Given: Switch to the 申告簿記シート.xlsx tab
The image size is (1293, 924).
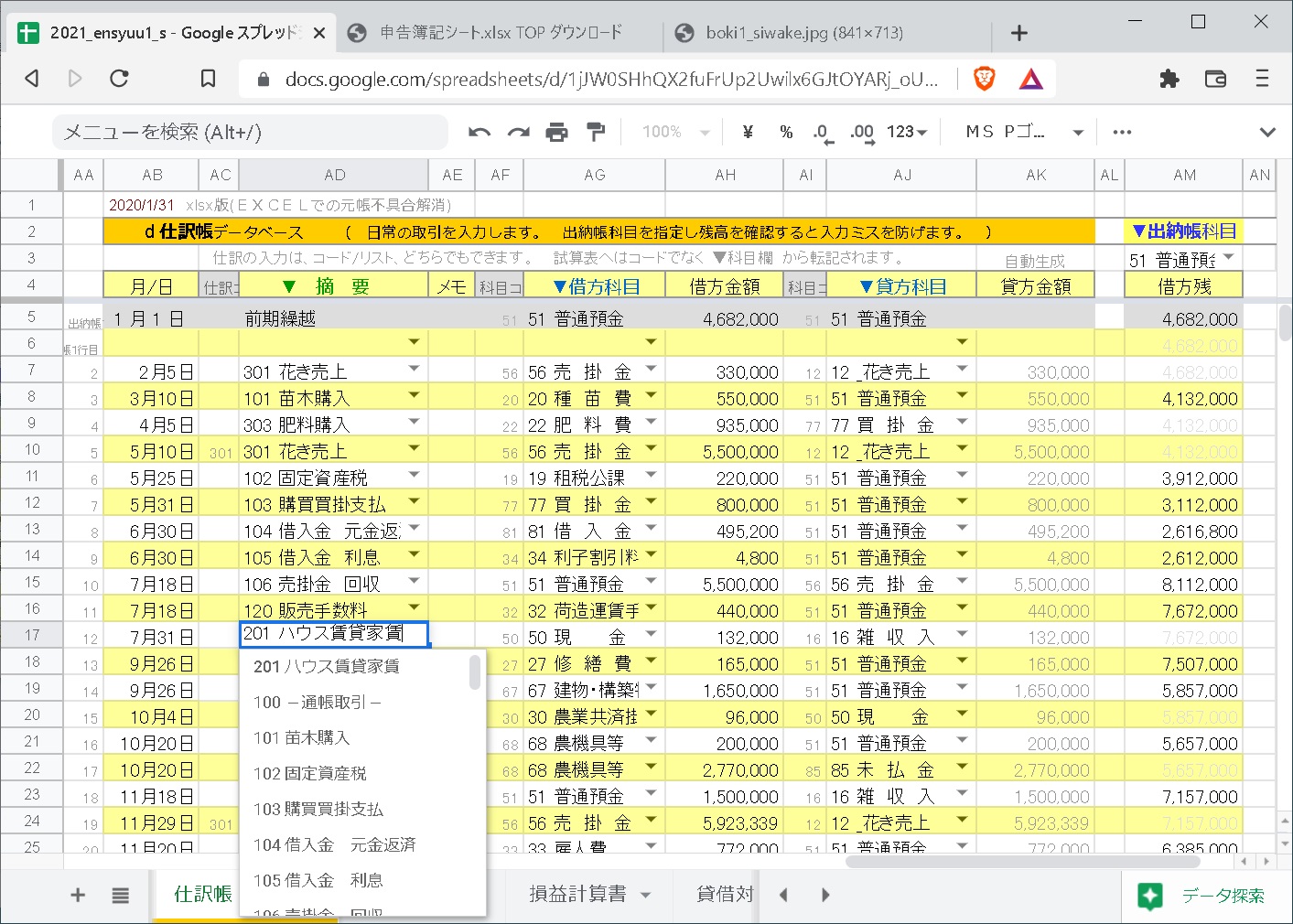Looking at the screenshot, I should pos(501,33).
